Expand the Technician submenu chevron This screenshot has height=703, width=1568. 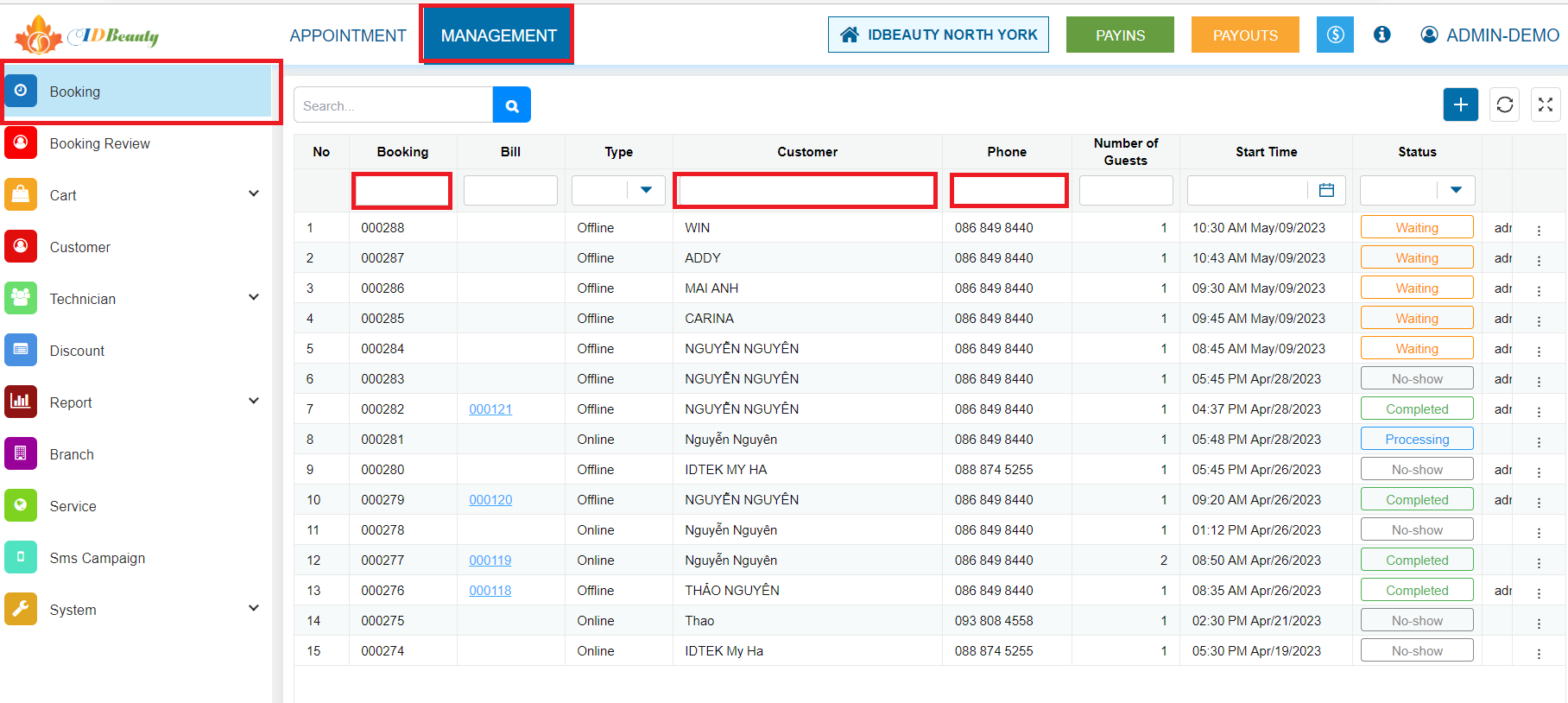pos(254,297)
